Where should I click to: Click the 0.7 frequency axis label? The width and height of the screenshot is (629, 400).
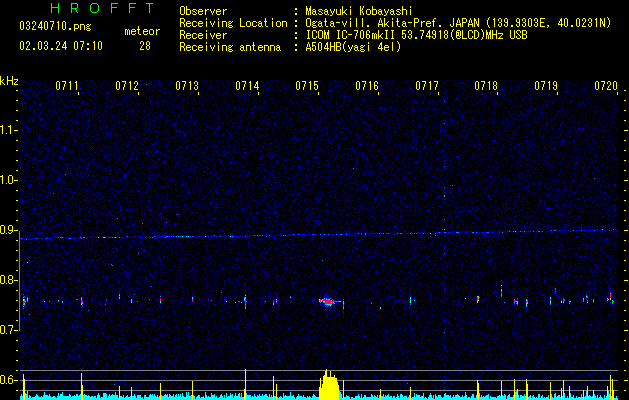click(x=8, y=330)
